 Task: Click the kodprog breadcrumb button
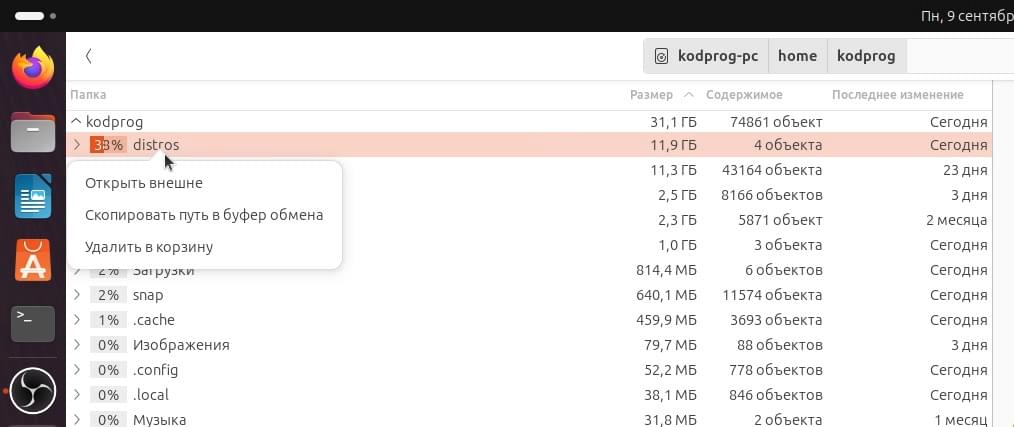click(x=866, y=56)
